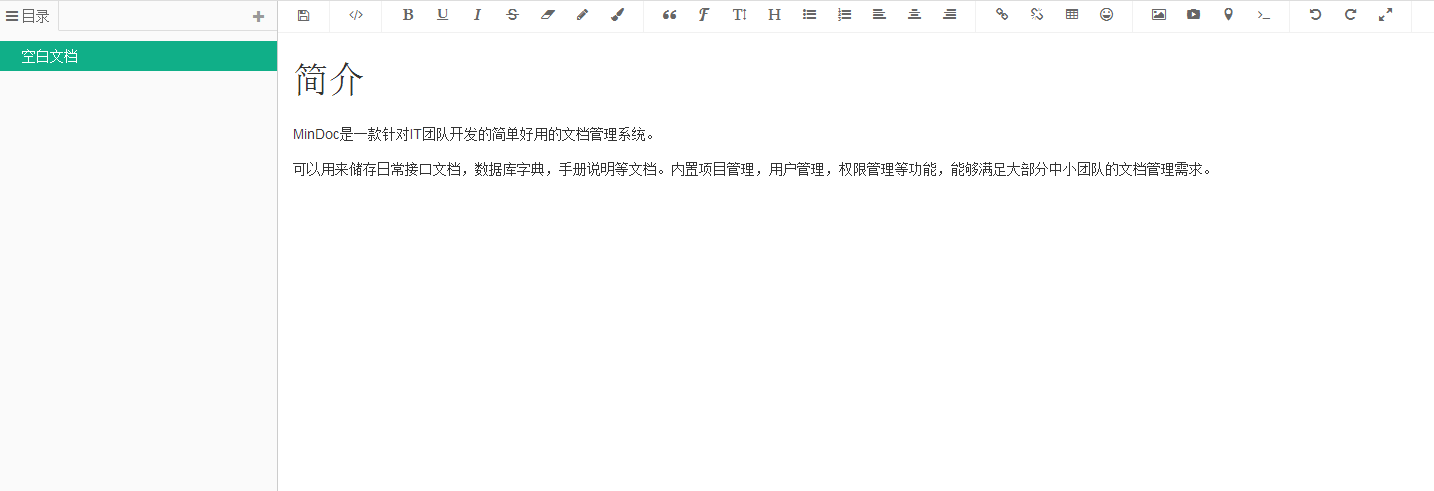Center align the paragraph
The image size is (1434, 491).
[914, 15]
